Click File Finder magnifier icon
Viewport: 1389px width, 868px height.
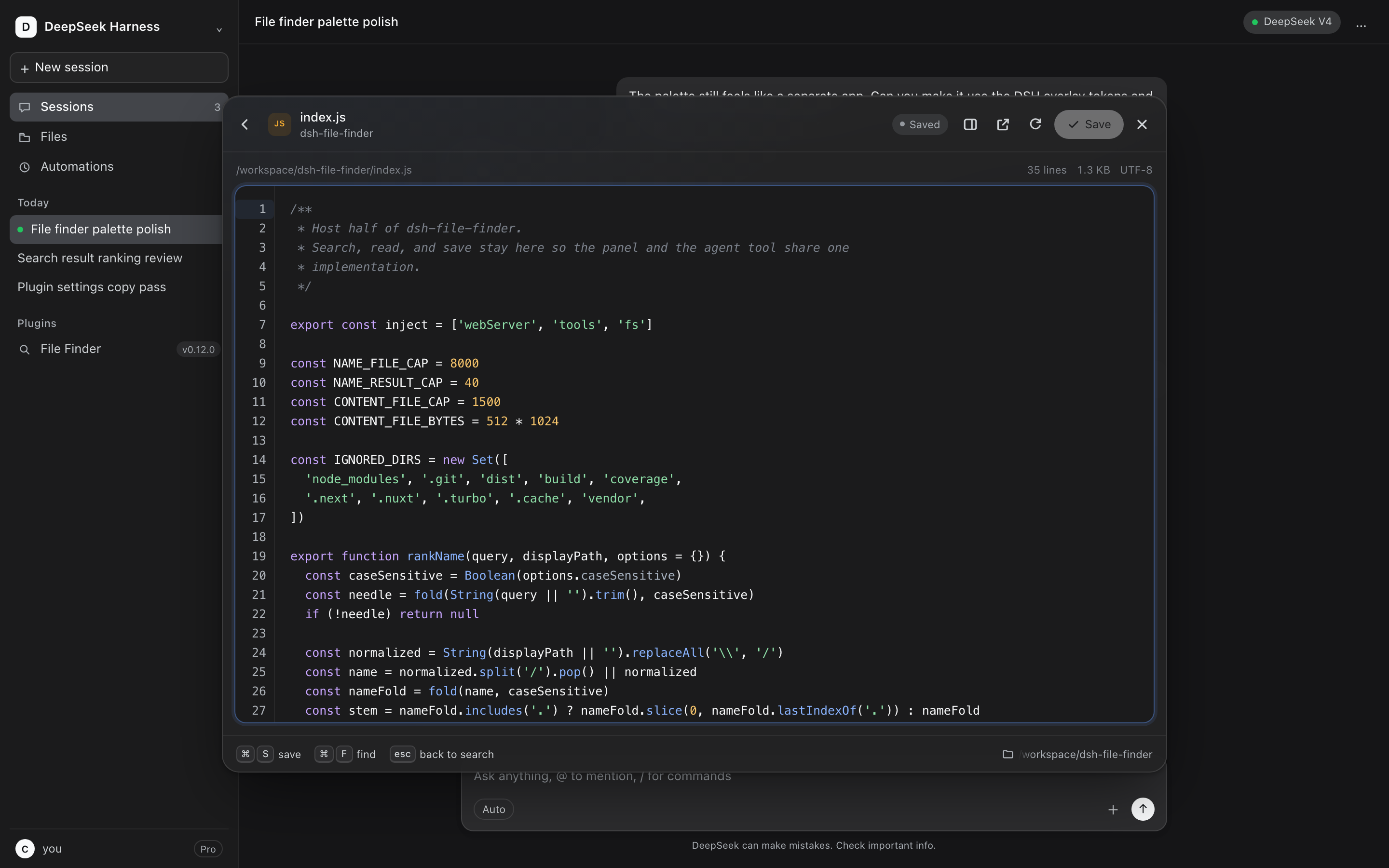tap(25, 350)
